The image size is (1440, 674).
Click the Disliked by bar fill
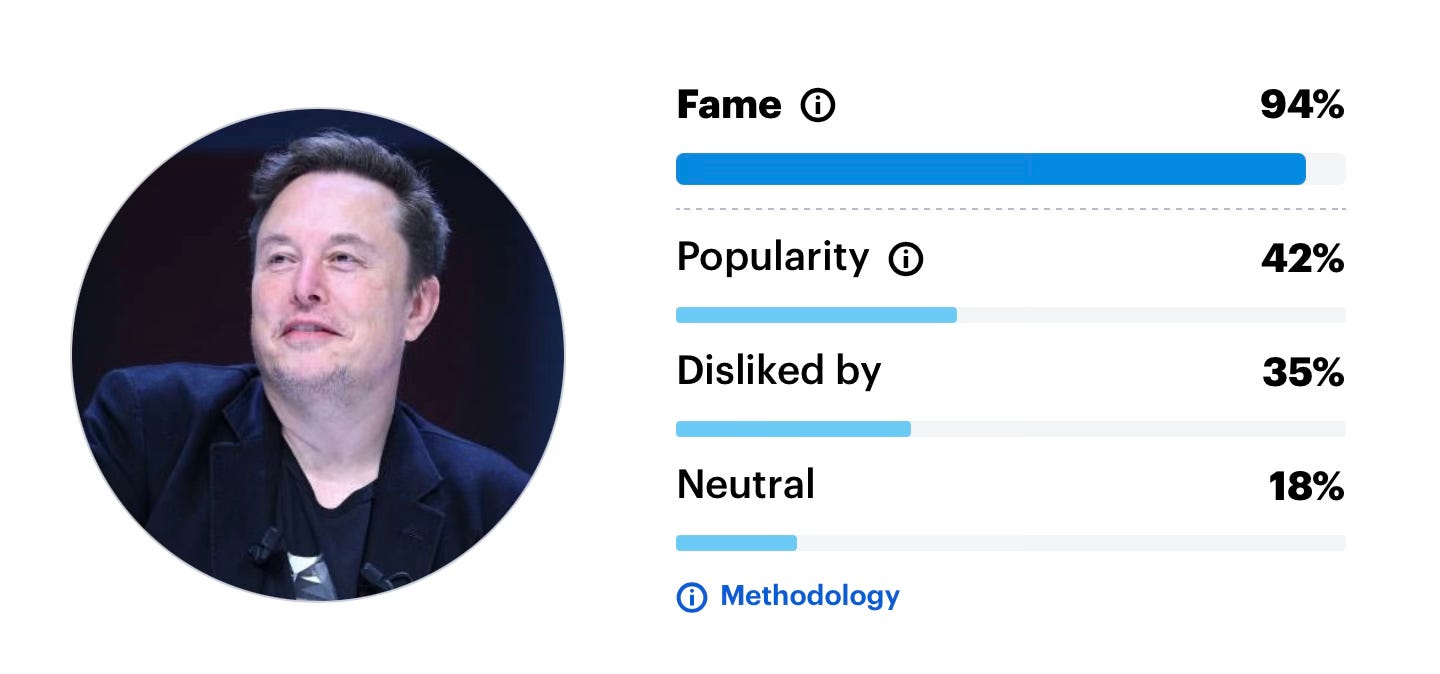click(x=793, y=429)
